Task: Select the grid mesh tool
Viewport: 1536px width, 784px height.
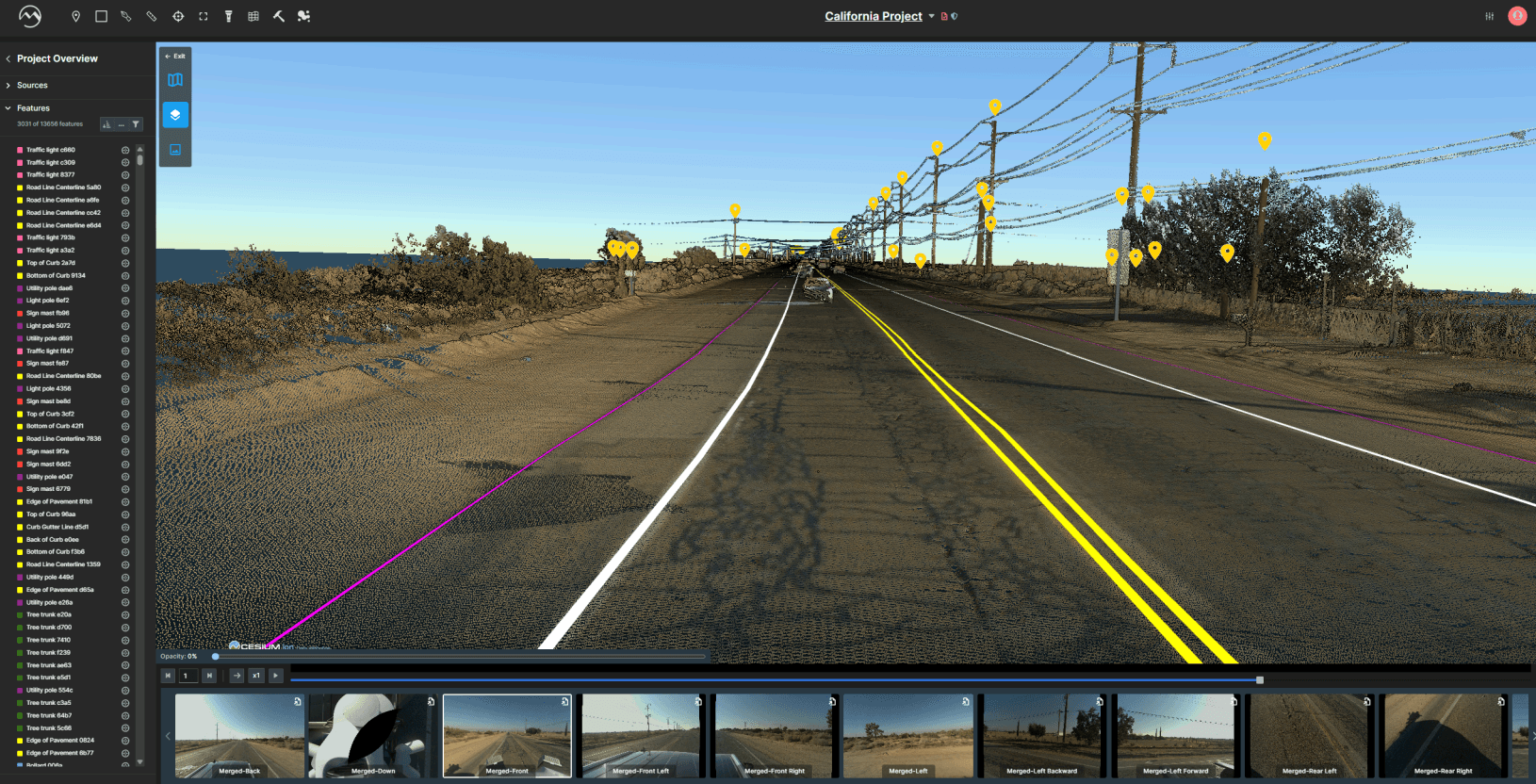Action: point(253,16)
